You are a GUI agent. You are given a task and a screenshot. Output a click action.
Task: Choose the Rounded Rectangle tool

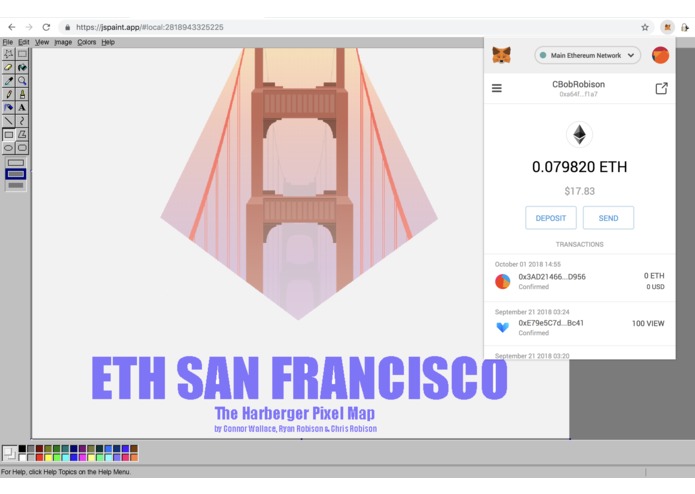(x=22, y=148)
